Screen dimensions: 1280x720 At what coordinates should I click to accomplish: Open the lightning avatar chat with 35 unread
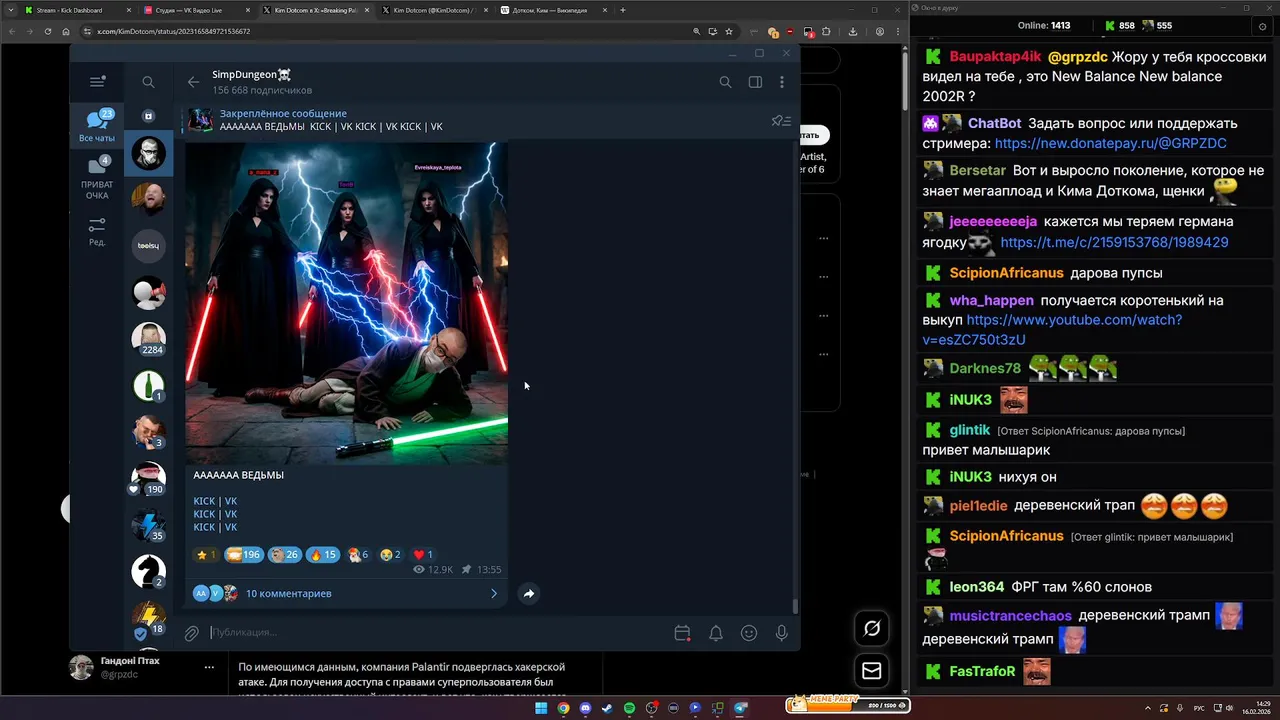pos(148,525)
